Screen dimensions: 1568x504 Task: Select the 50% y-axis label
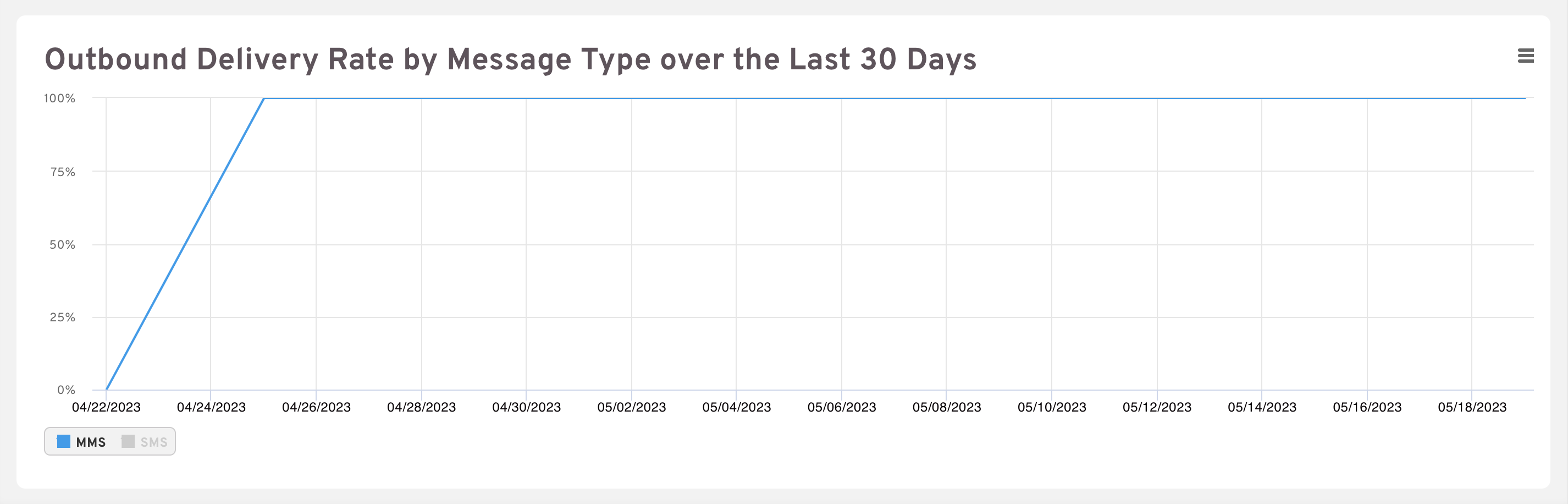(62, 244)
